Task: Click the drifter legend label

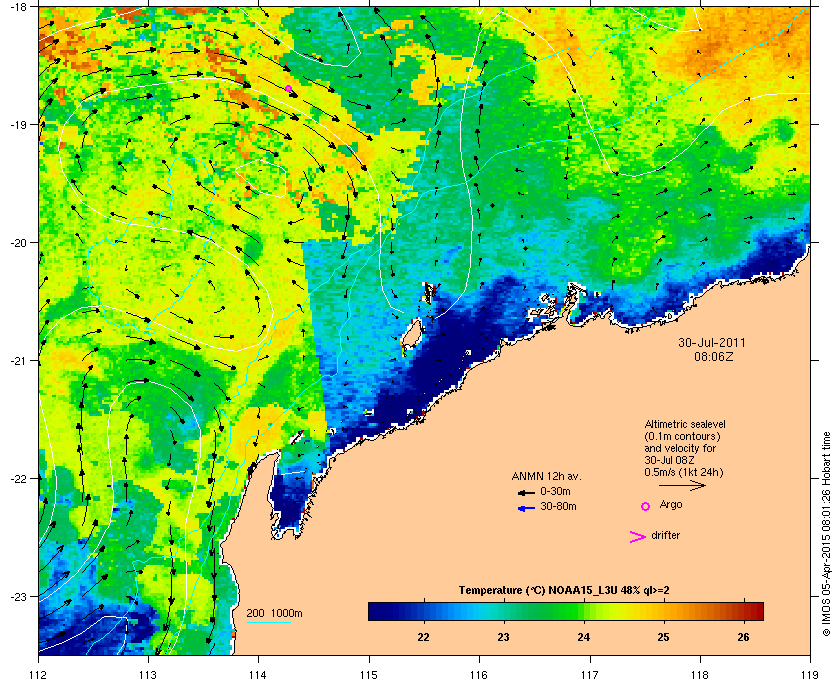Action: tap(665, 535)
